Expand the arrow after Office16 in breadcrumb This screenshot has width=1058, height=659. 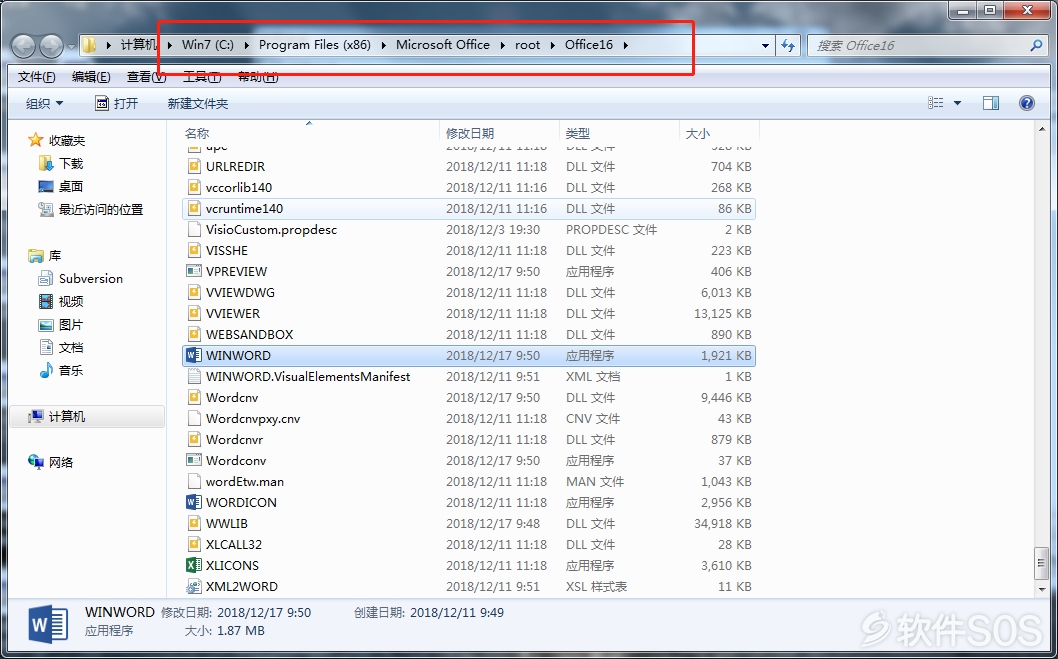(626, 45)
